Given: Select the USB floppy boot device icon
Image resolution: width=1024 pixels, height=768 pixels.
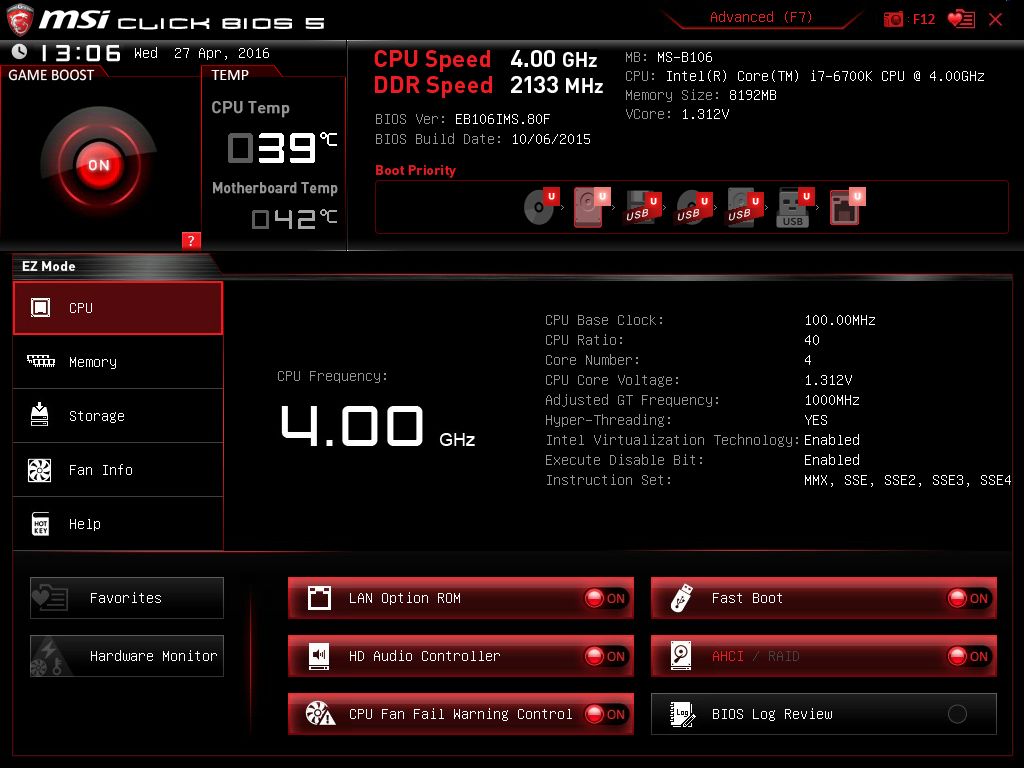Looking at the screenshot, I should tap(643, 207).
